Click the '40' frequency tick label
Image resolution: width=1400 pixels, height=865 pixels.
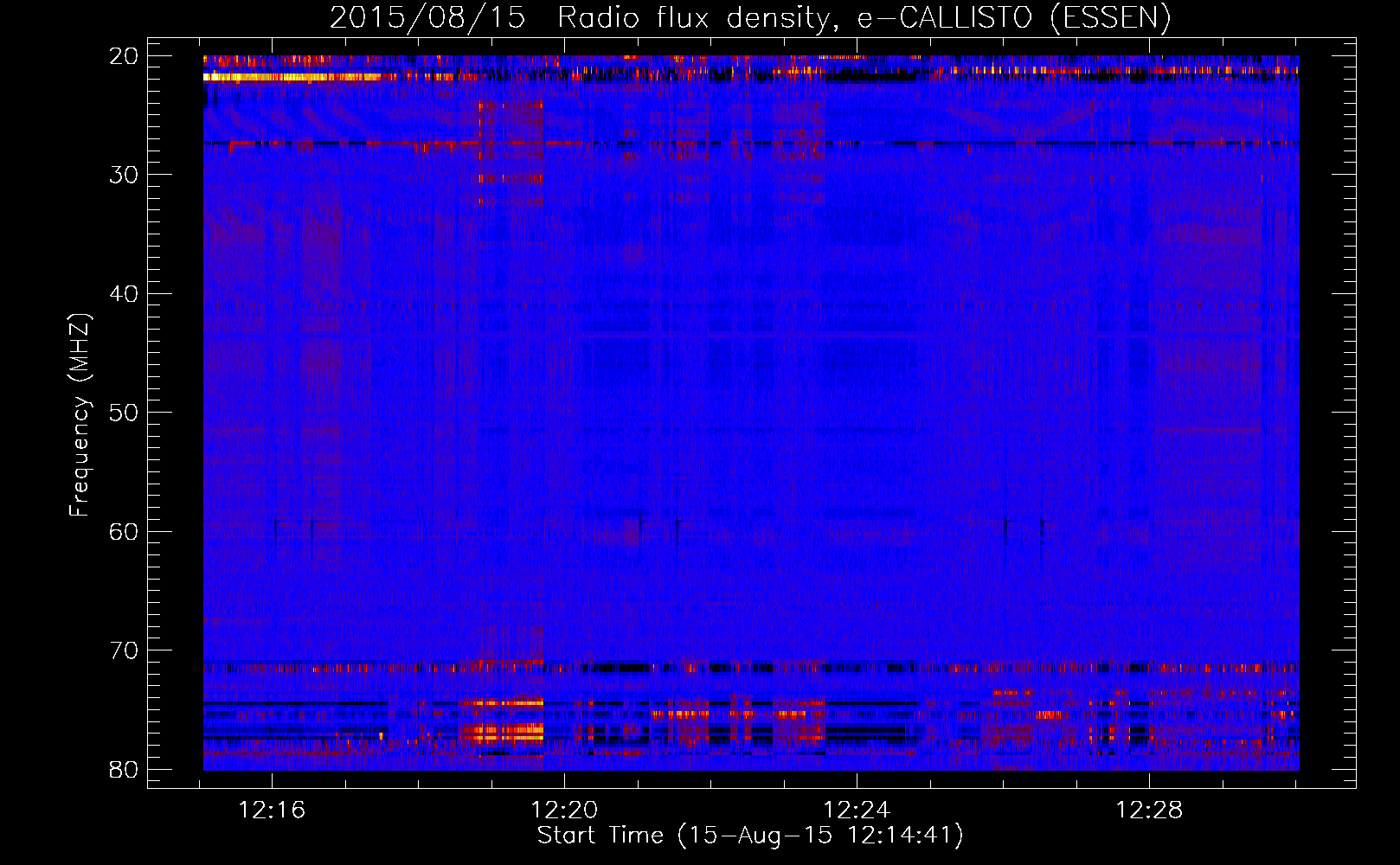[124, 294]
